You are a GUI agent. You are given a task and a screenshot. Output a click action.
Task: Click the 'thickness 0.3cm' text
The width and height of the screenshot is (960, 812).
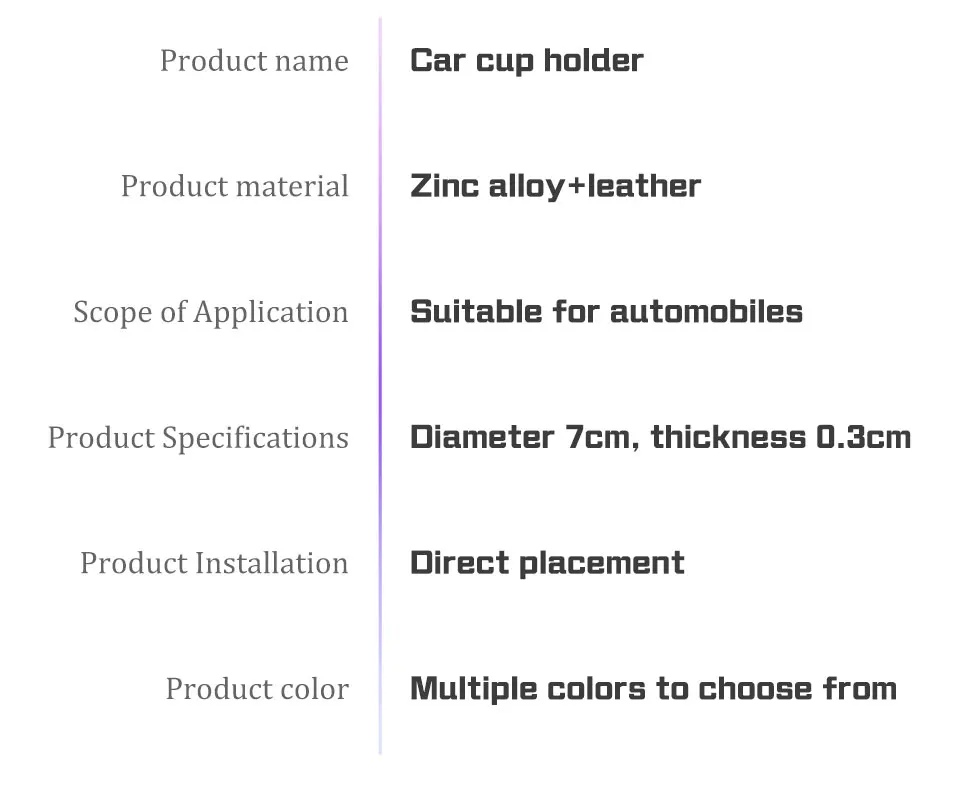(781, 437)
